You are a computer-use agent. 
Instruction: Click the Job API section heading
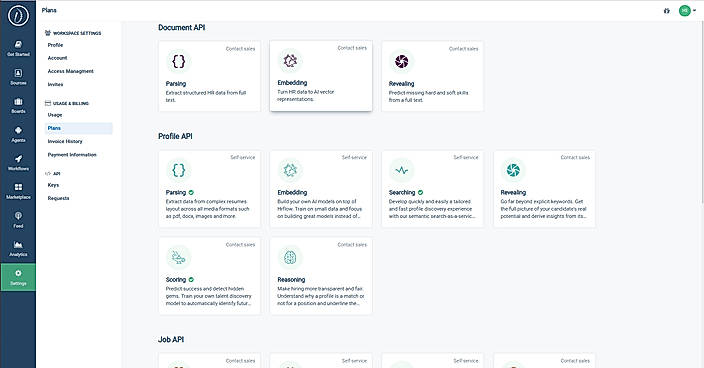coord(171,340)
